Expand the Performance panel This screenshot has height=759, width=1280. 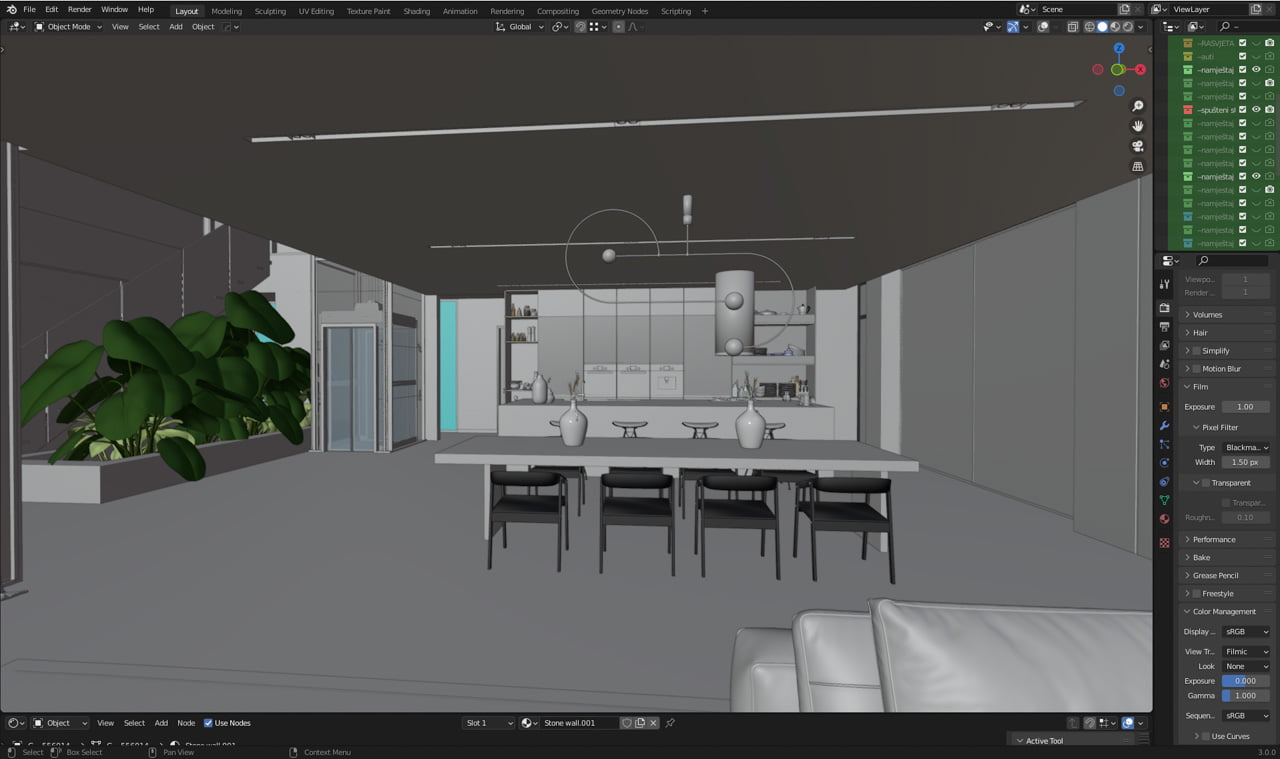click(x=1214, y=540)
